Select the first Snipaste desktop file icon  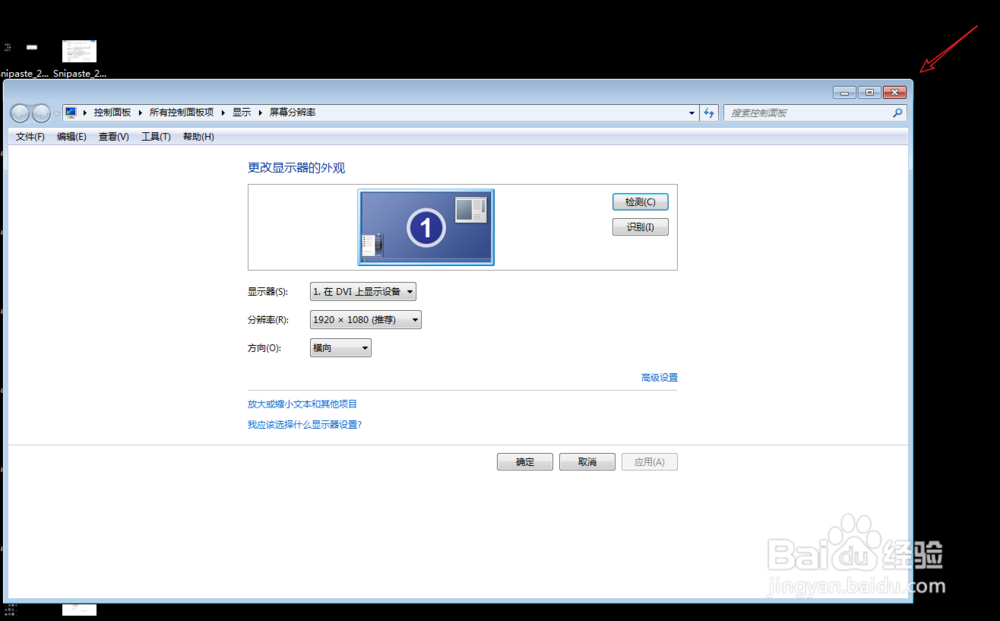click(22, 48)
